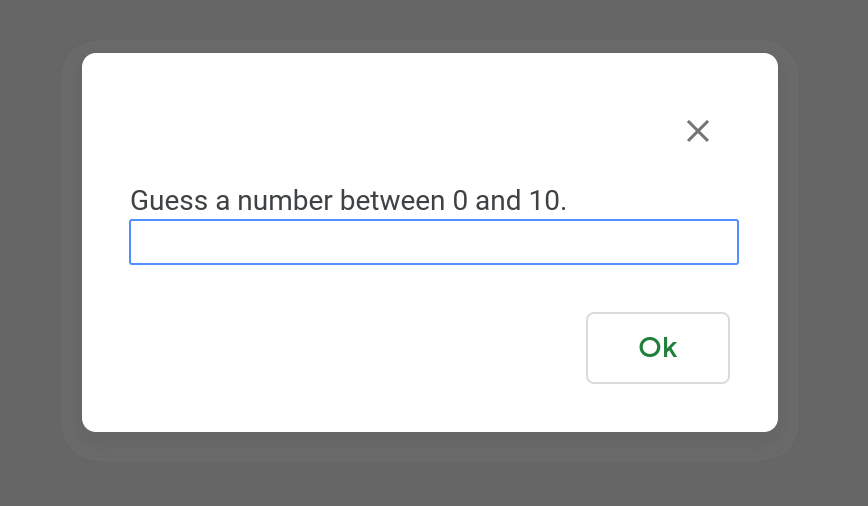Click the 'Guess' word in the label
868x506 pixels.
(x=169, y=200)
